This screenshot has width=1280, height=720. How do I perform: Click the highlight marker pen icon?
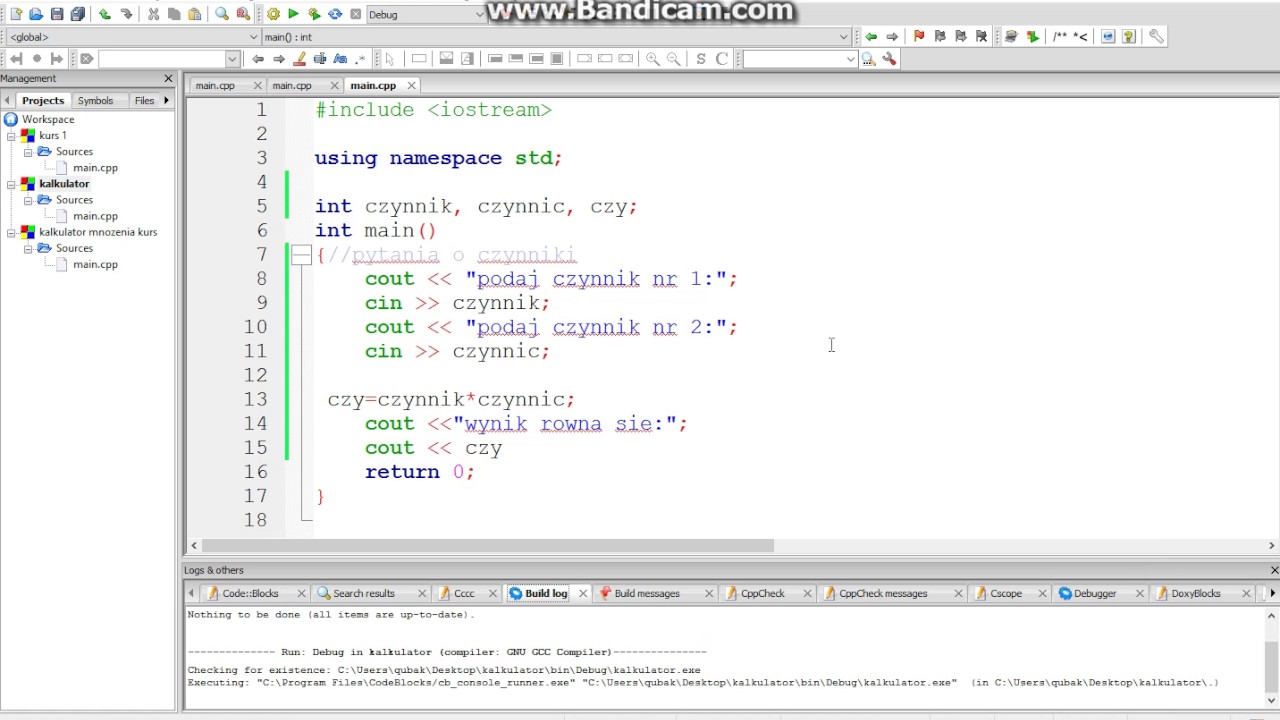(x=299, y=59)
